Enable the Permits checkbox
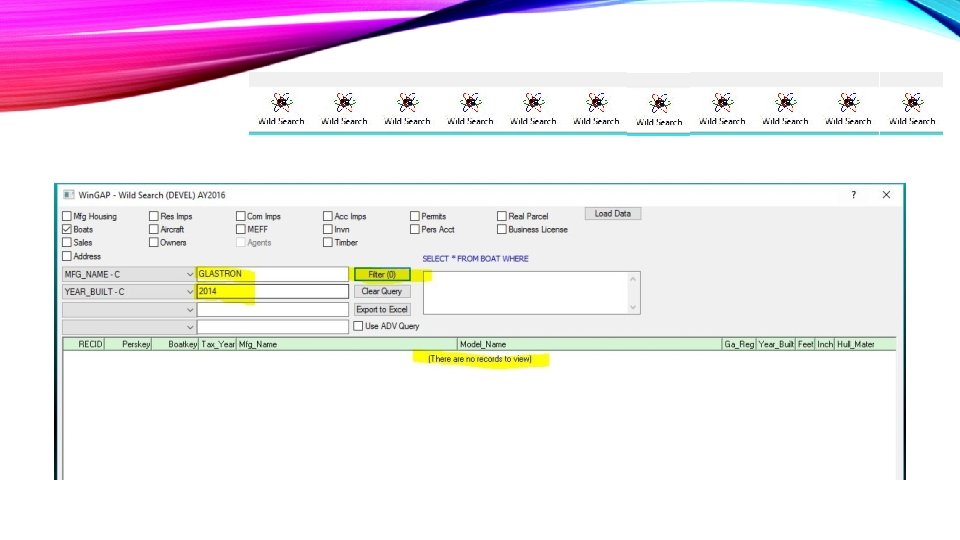 click(414, 216)
